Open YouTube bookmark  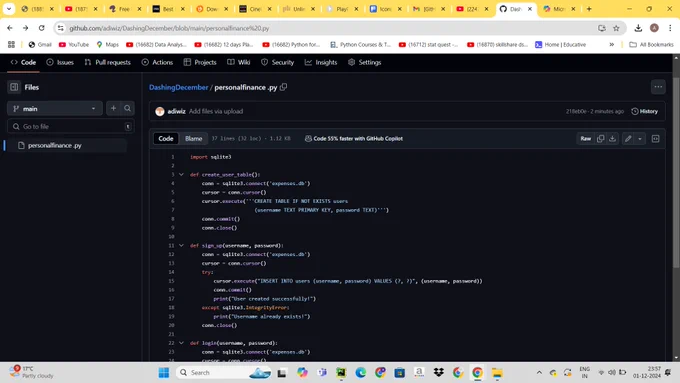tap(74, 44)
